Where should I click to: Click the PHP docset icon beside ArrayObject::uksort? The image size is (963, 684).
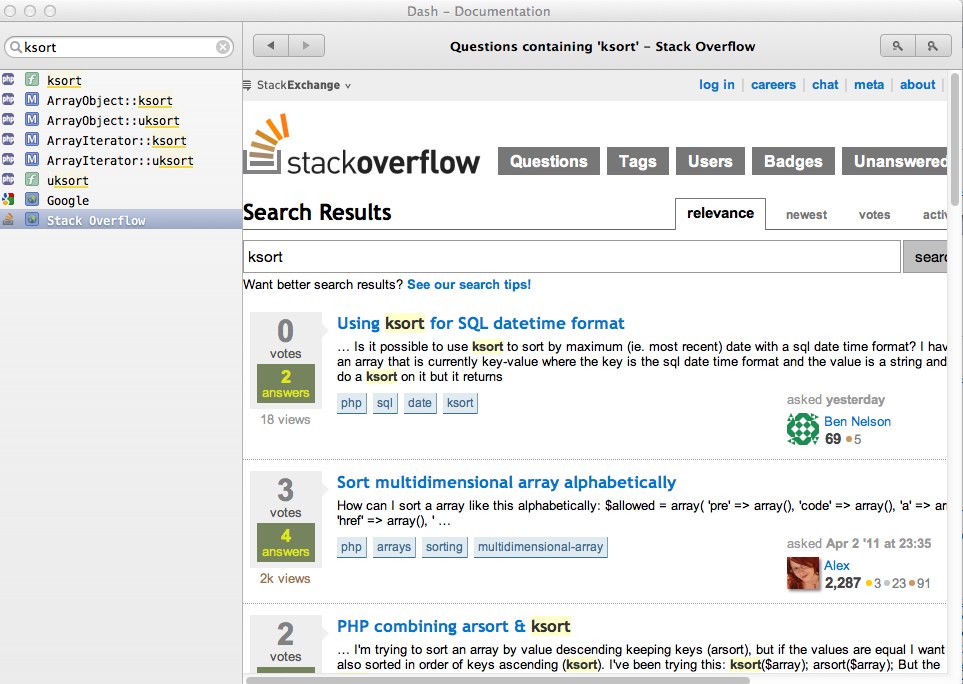pos(8,120)
